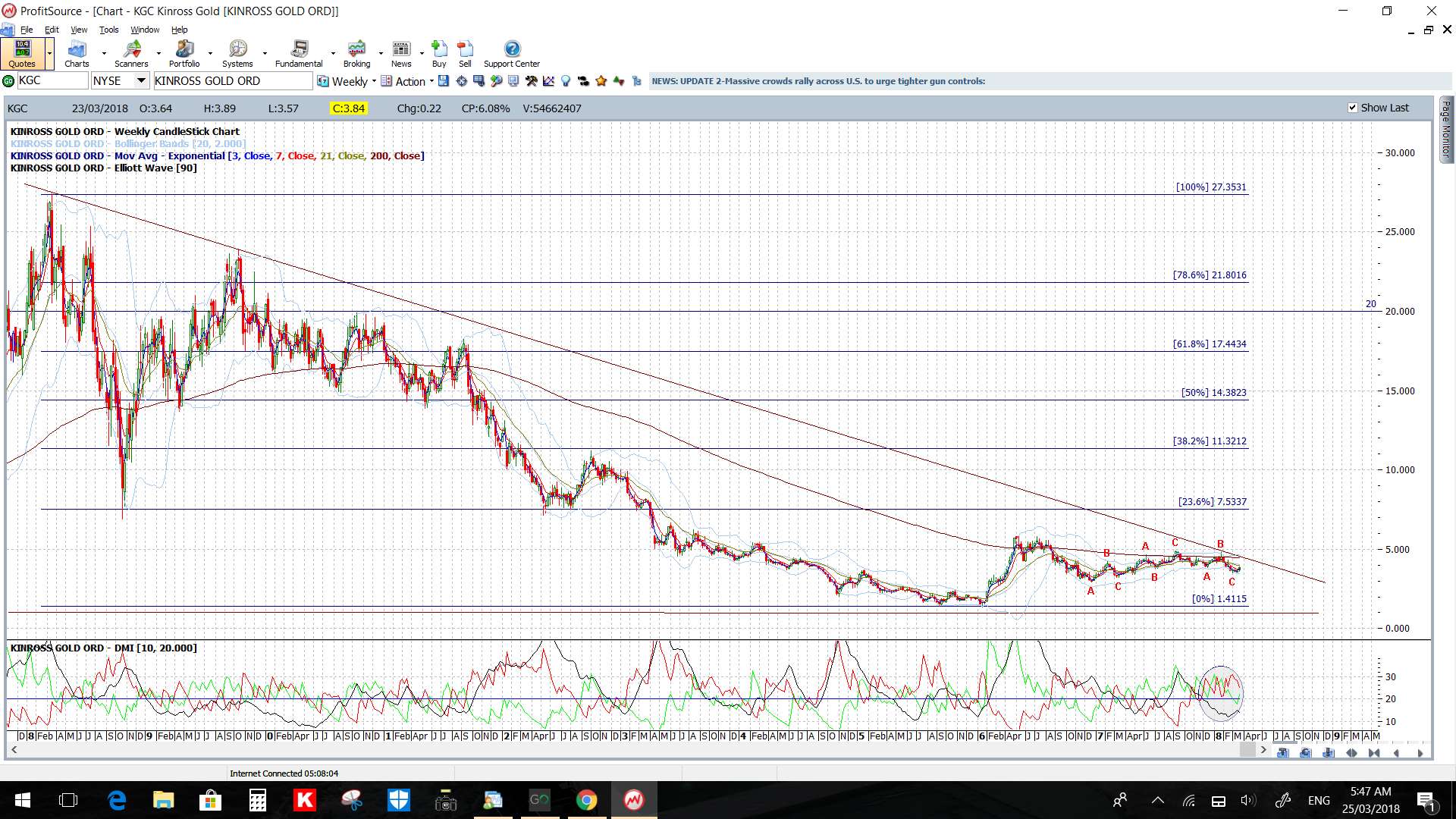
Task: Open the Fundamental toolbar button
Action: [x=299, y=53]
